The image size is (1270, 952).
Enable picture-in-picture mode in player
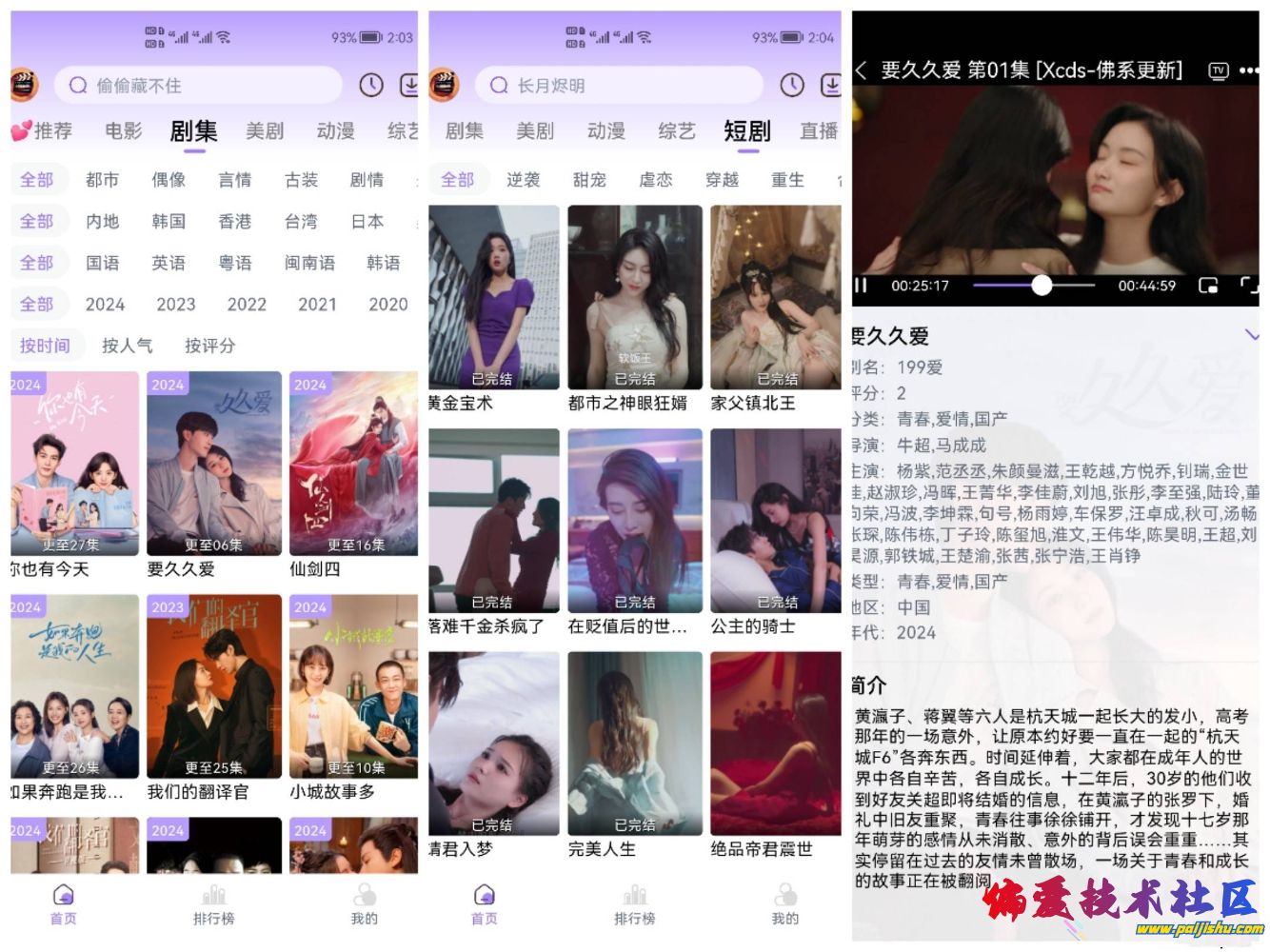click(1208, 285)
